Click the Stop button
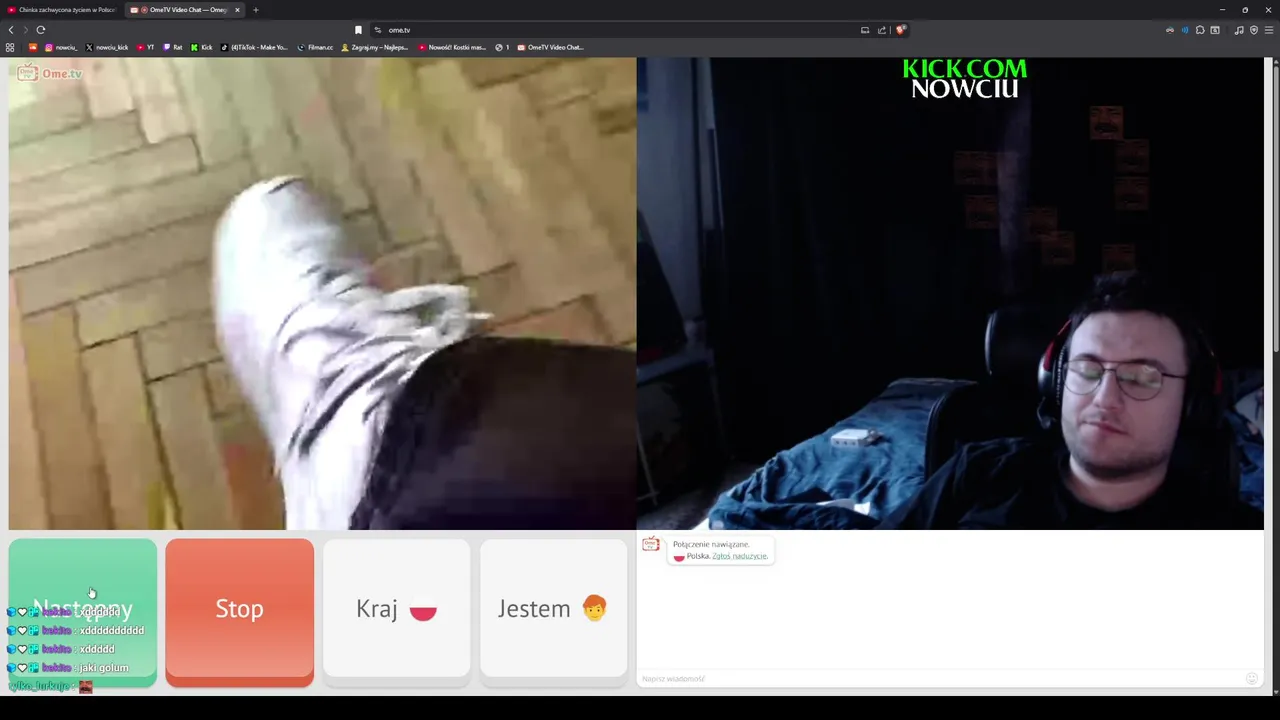 coord(239,613)
